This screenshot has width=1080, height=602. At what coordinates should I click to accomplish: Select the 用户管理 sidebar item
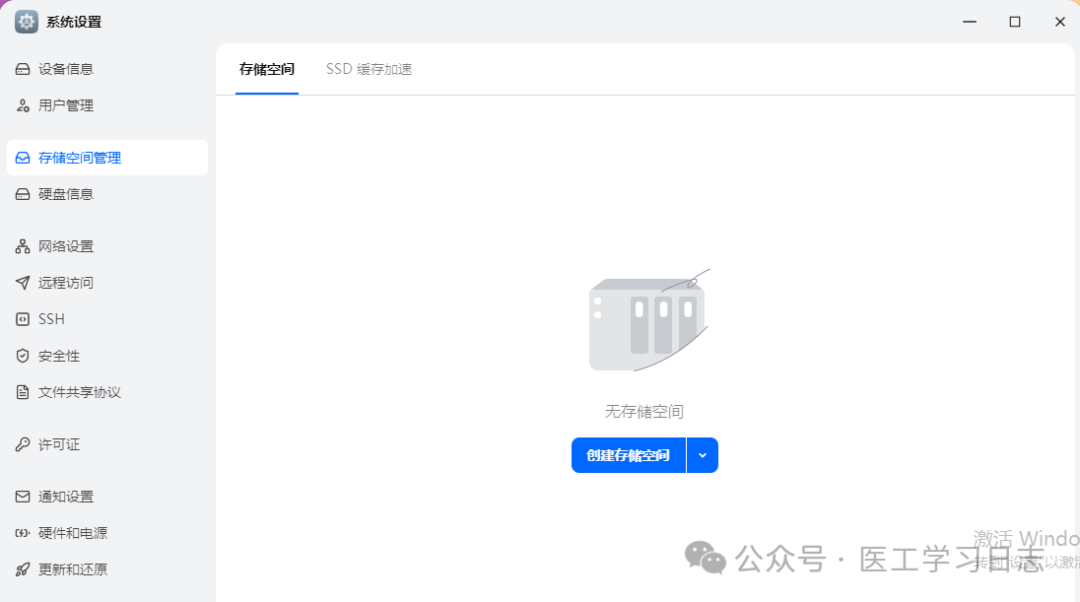click(65, 105)
